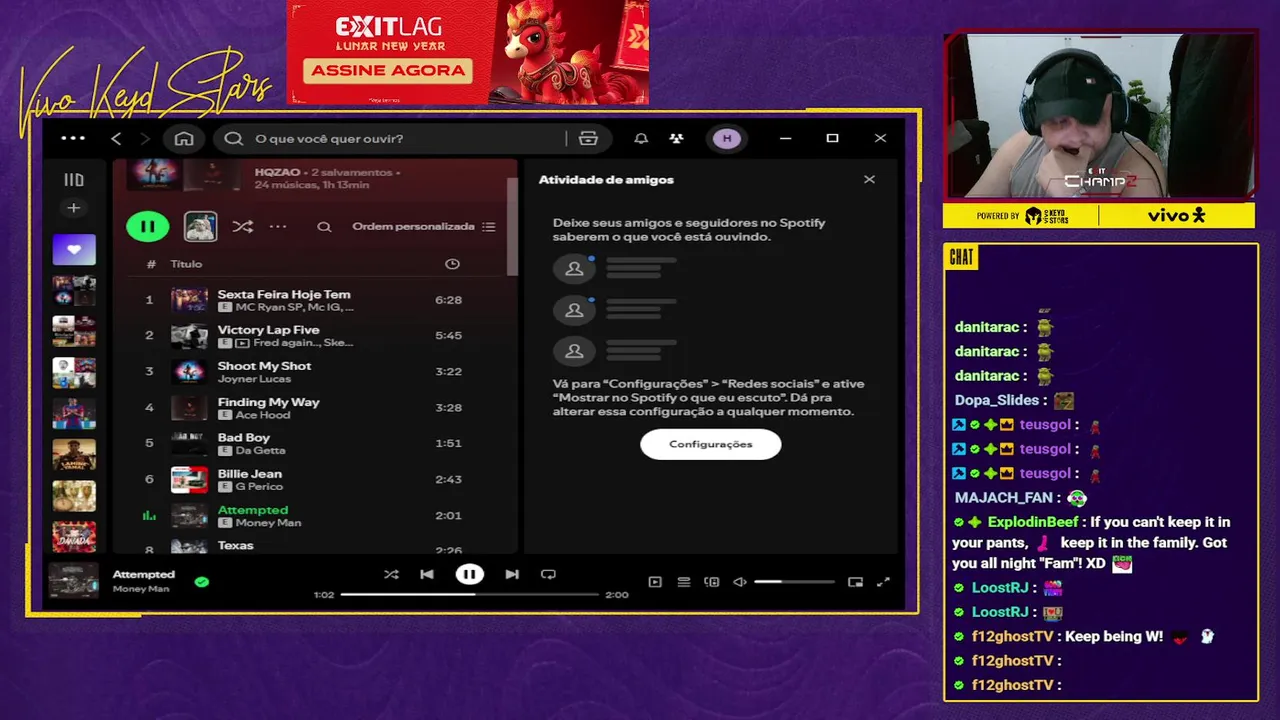Open the notifications bell

(x=641, y=139)
